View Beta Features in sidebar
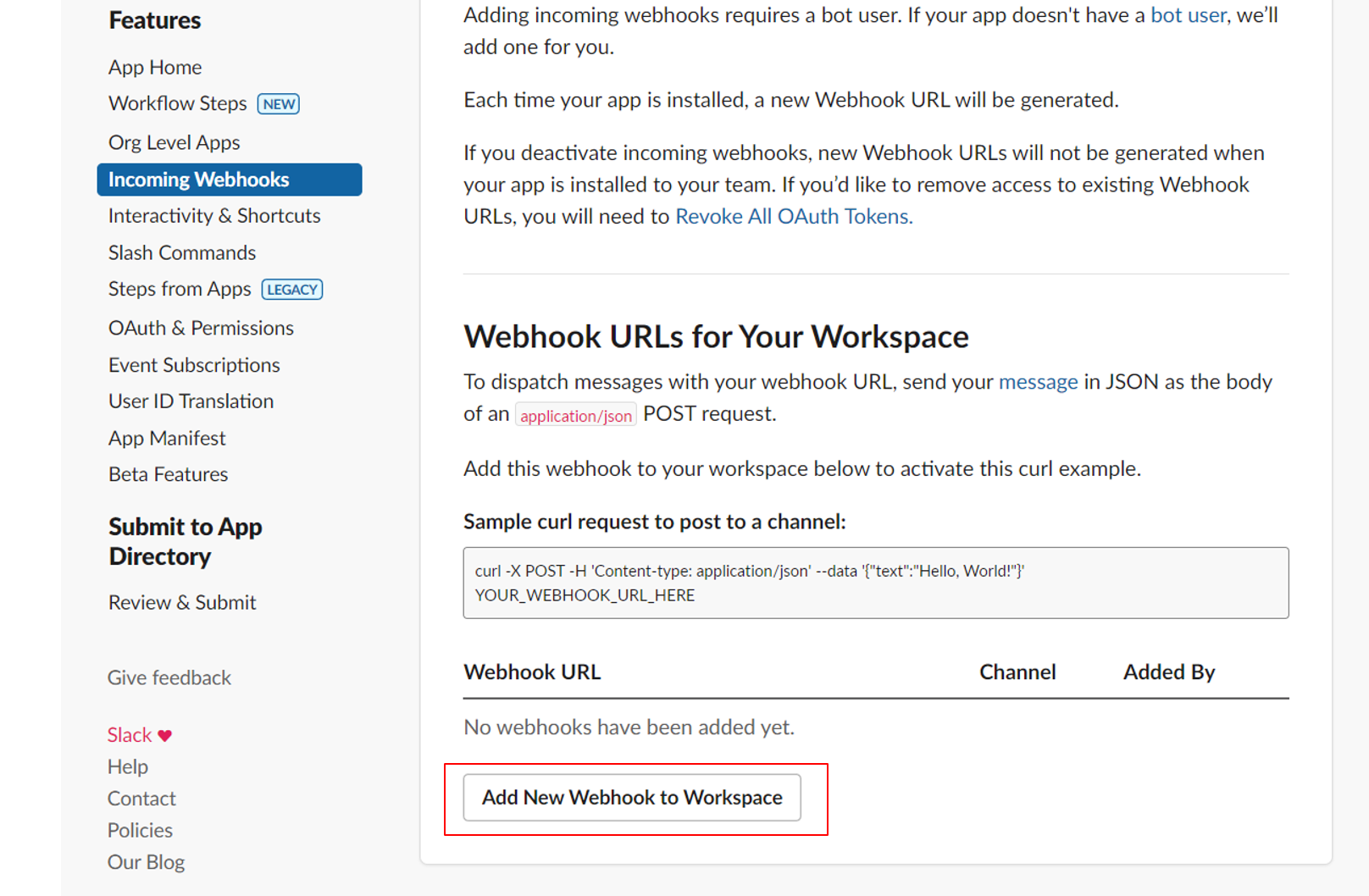This screenshot has height=896, width=1369. coord(168,474)
